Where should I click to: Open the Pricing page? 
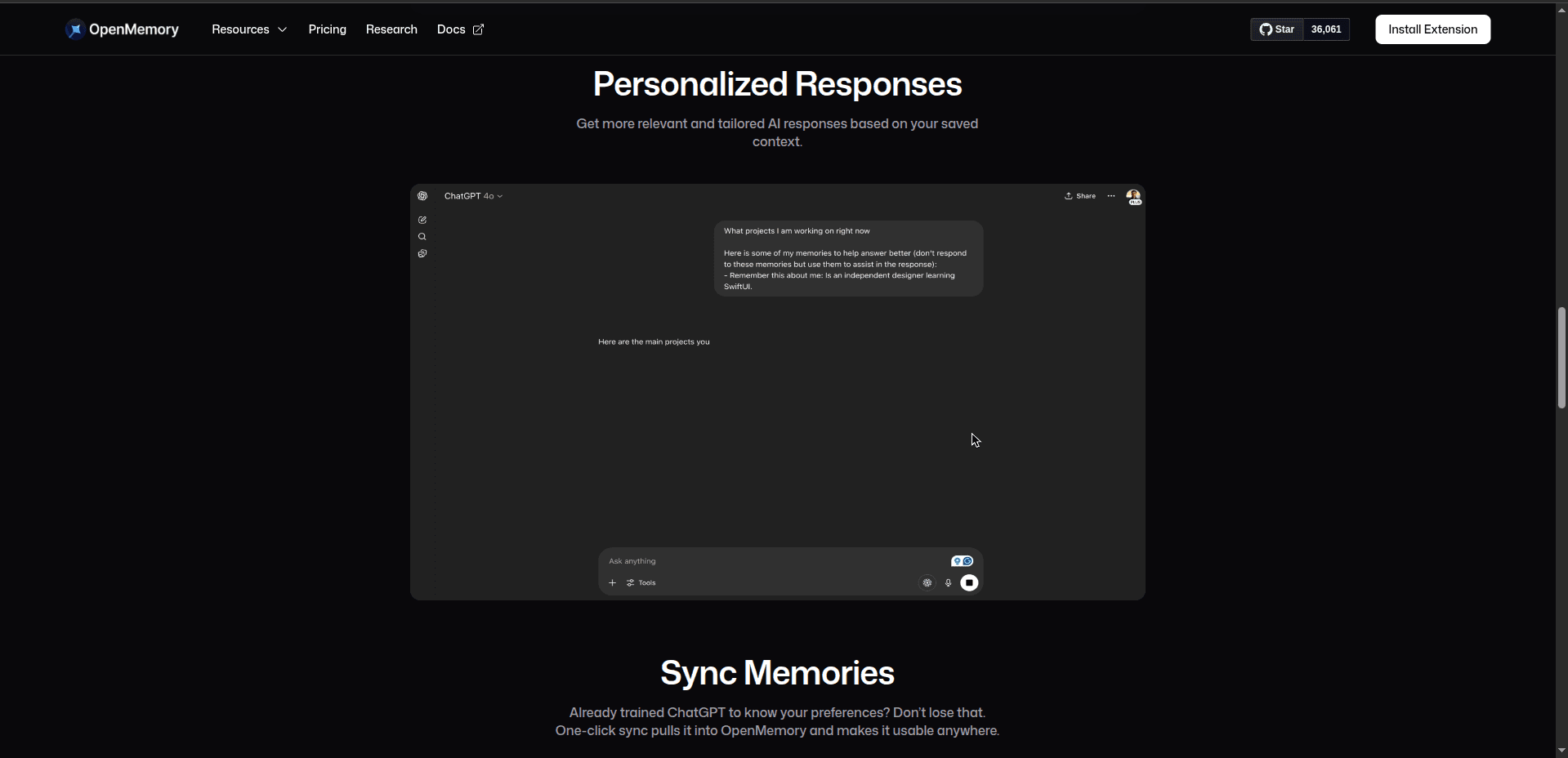tap(328, 29)
